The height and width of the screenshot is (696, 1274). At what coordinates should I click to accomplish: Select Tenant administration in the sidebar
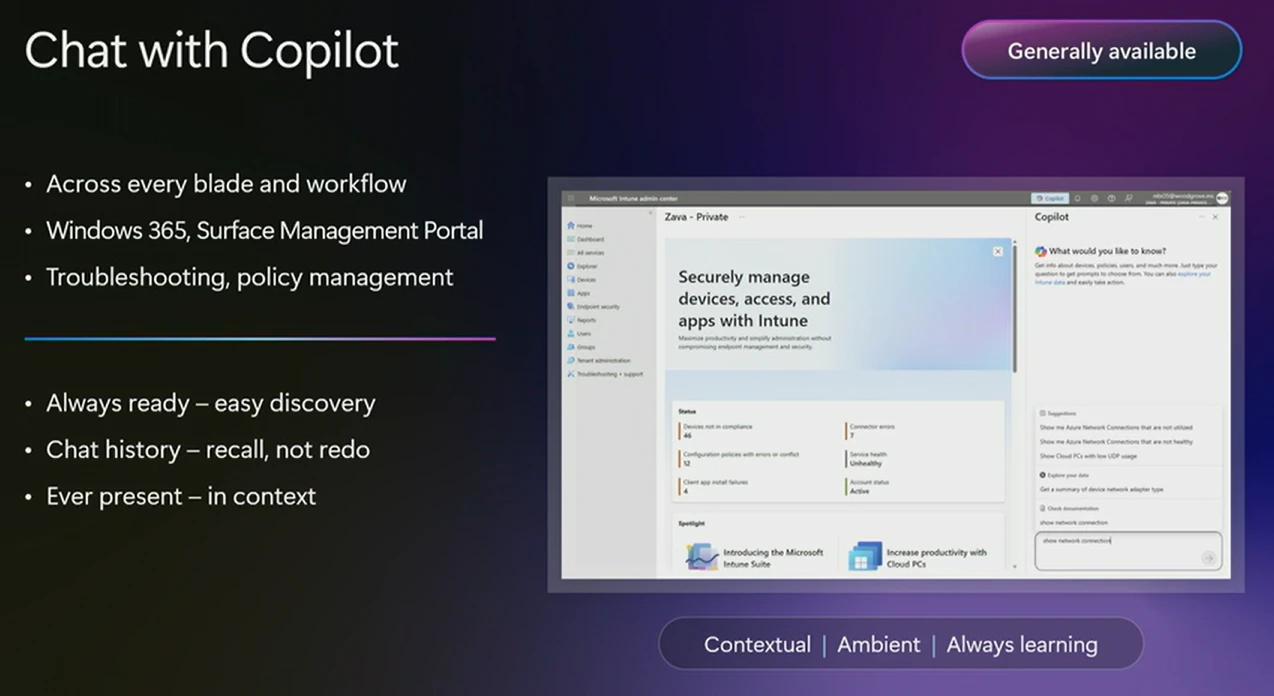pos(599,360)
